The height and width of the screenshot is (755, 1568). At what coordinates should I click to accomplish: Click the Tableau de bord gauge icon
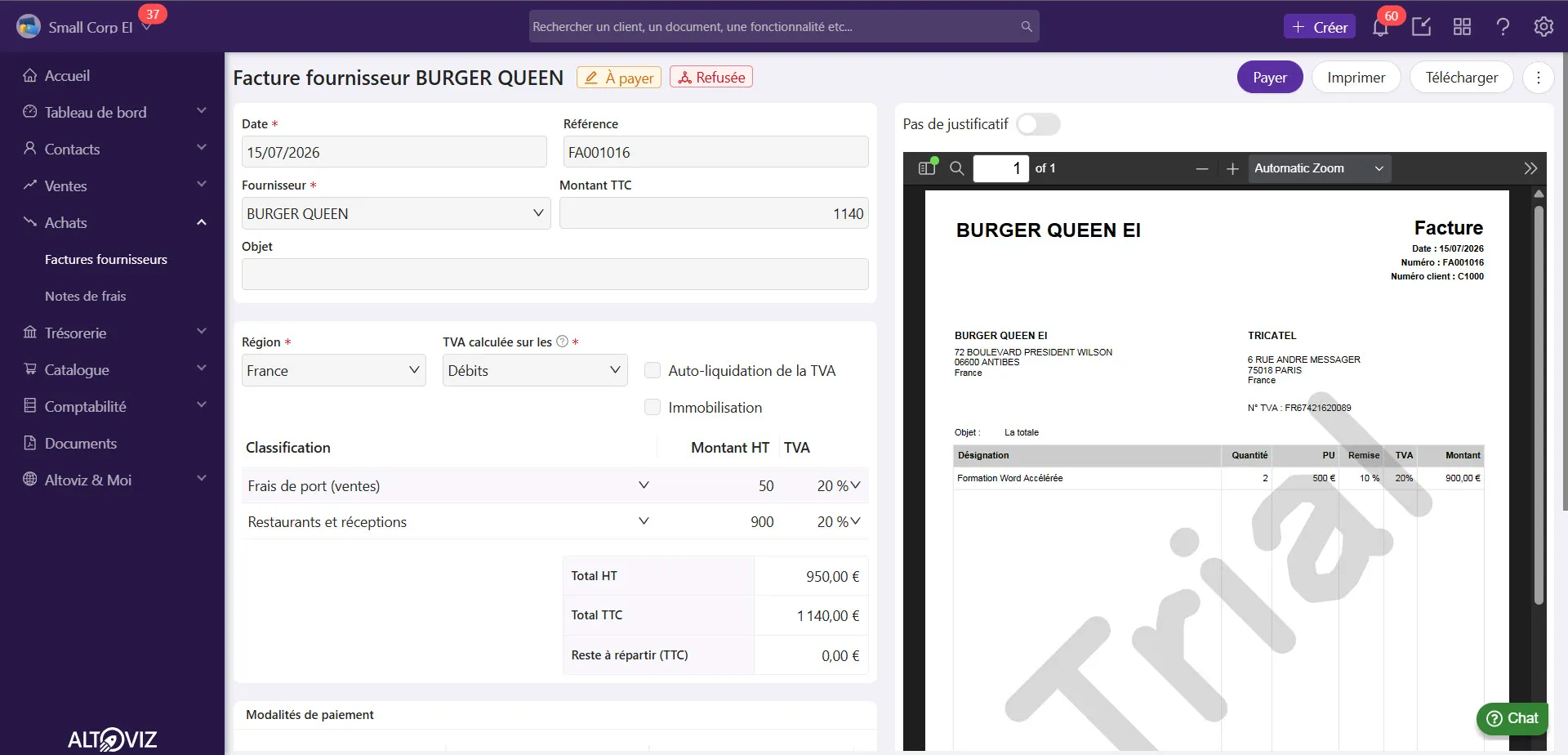30,112
